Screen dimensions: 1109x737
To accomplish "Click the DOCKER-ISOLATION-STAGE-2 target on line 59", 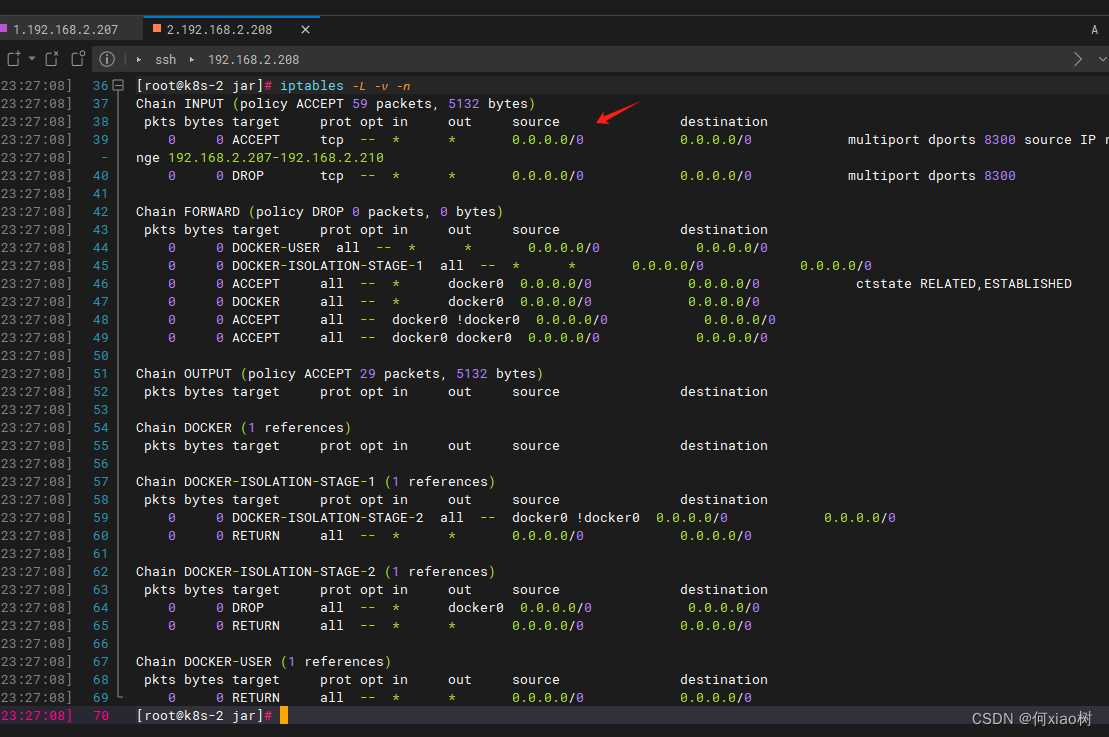I will (x=327, y=518).
